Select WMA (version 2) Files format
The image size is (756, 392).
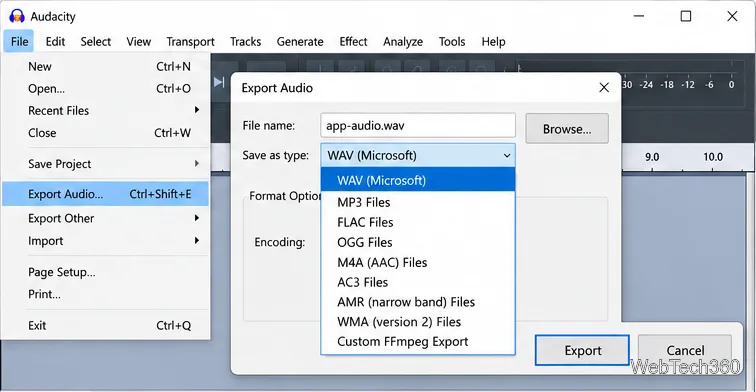pos(418,322)
